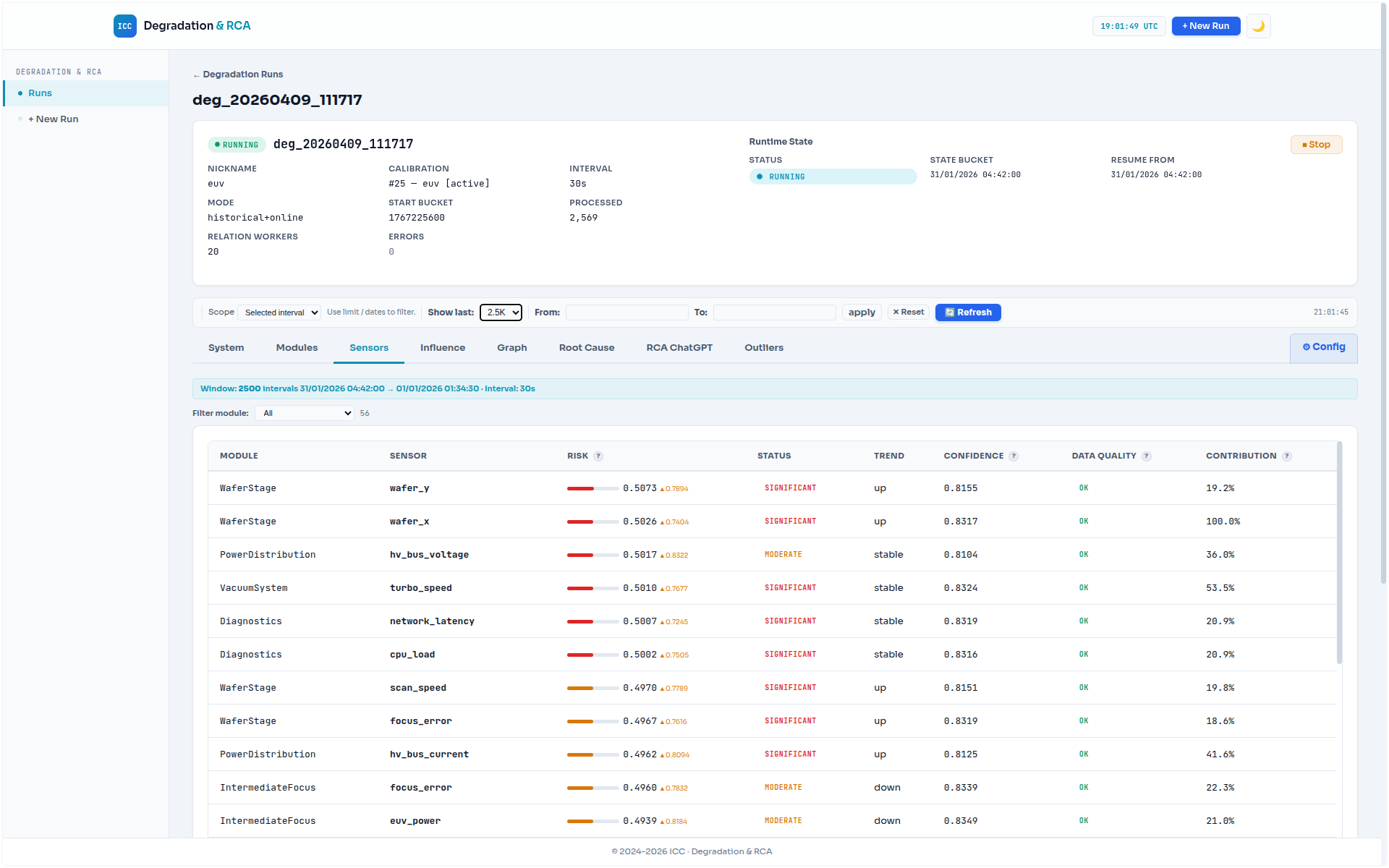The width and height of the screenshot is (1389, 868).
Task: Toggle dark mode moon icon
Action: [x=1258, y=26]
